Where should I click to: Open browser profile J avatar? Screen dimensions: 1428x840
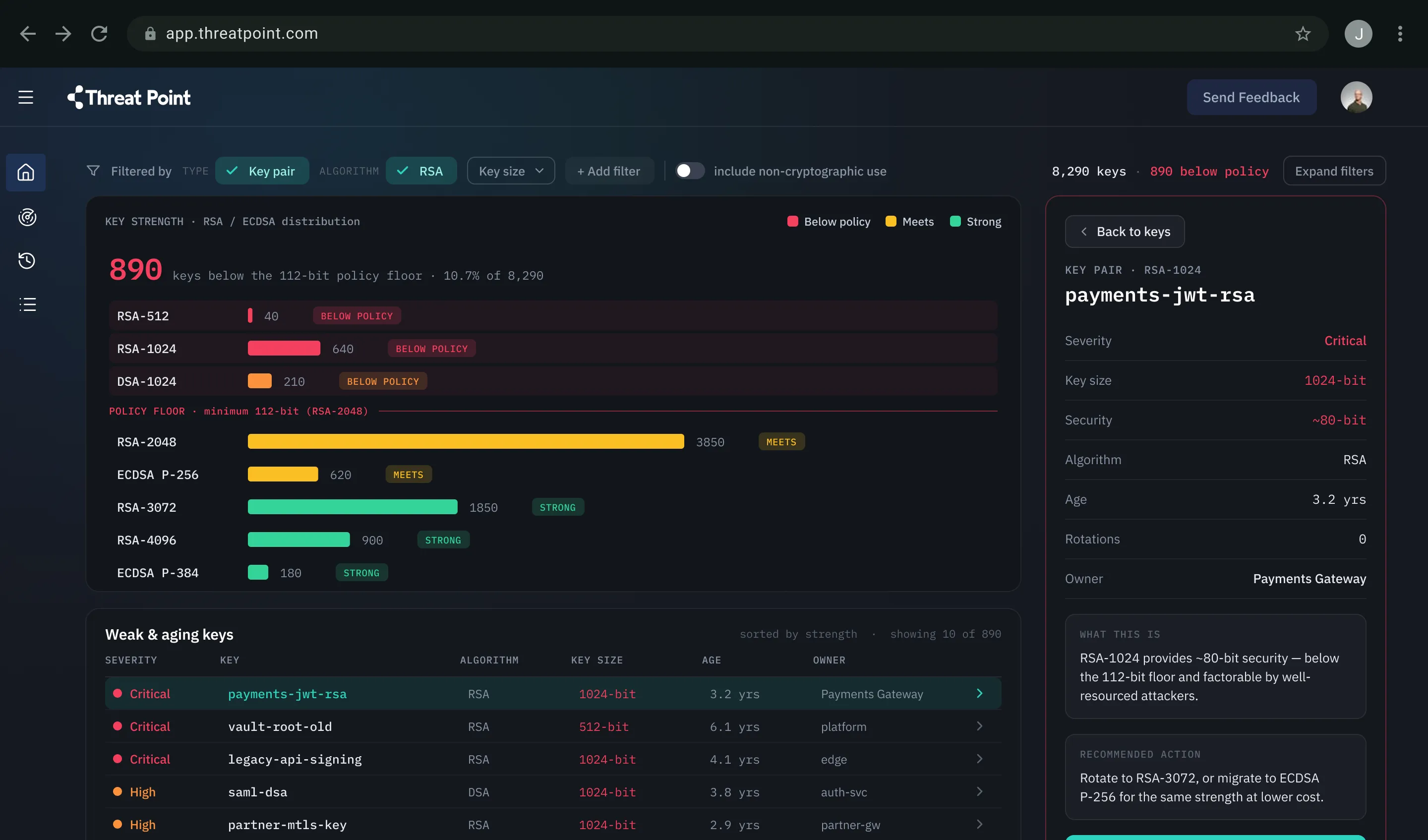tap(1358, 33)
